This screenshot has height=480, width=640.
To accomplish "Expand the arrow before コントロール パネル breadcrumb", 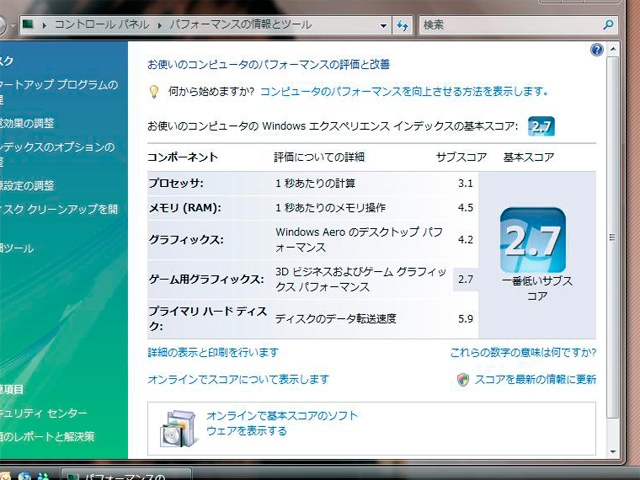I will (44, 25).
